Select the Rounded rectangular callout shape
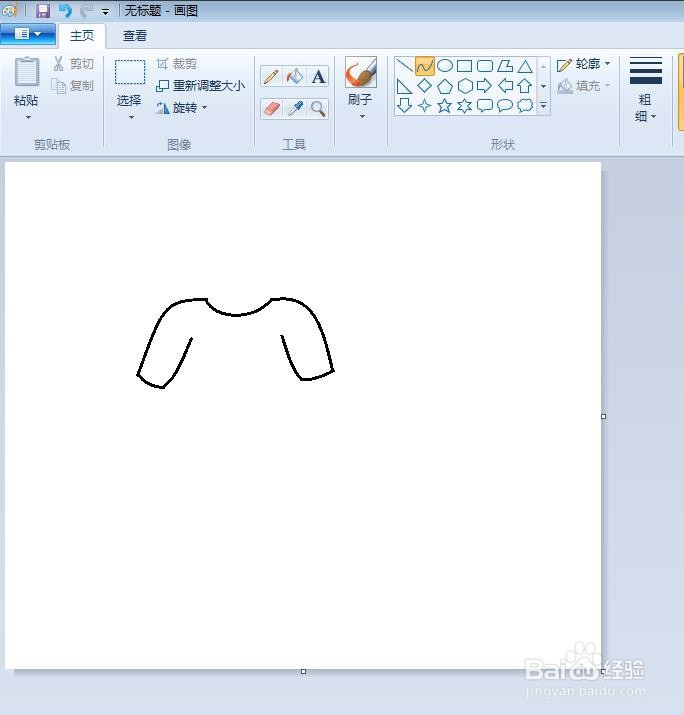Viewport: 684px width, 715px height. click(485, 106)
